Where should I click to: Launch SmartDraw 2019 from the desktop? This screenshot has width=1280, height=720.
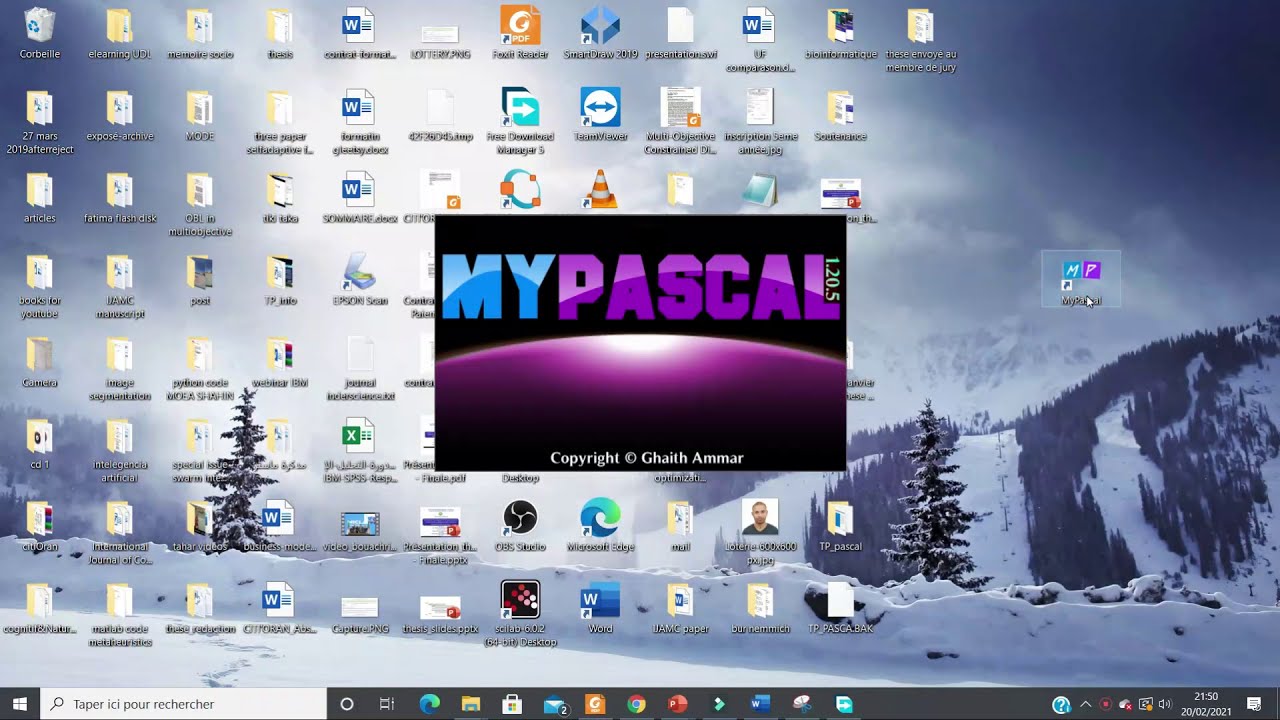[x=600, y=33]
